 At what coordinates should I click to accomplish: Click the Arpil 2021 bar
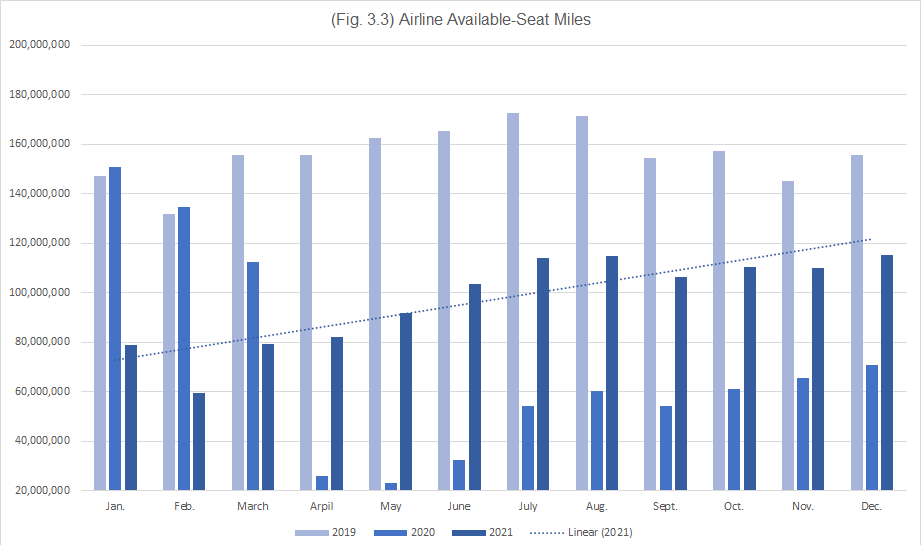point(337,414)
